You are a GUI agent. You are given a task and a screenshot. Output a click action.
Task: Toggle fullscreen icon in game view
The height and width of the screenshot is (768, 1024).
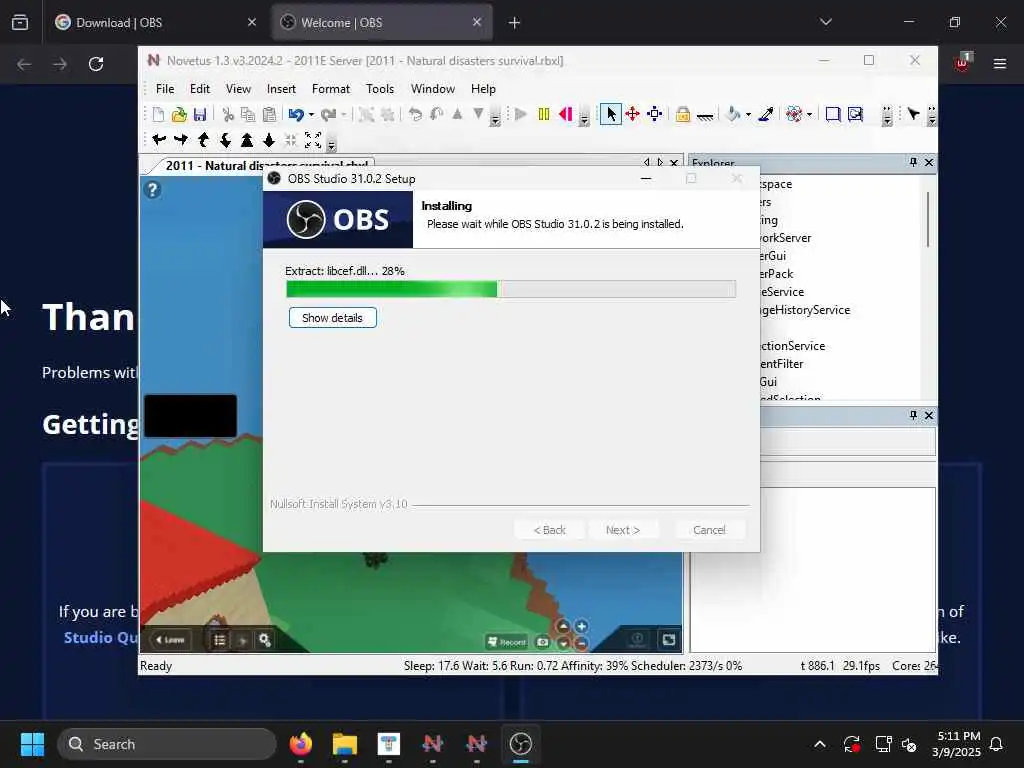click(x=669, y=639)
